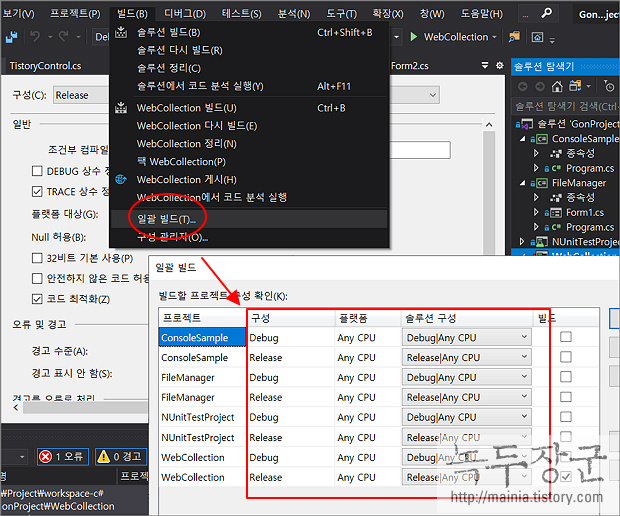Start WebCollection with green play icon

pyautogui.click(x=414, y=37)
